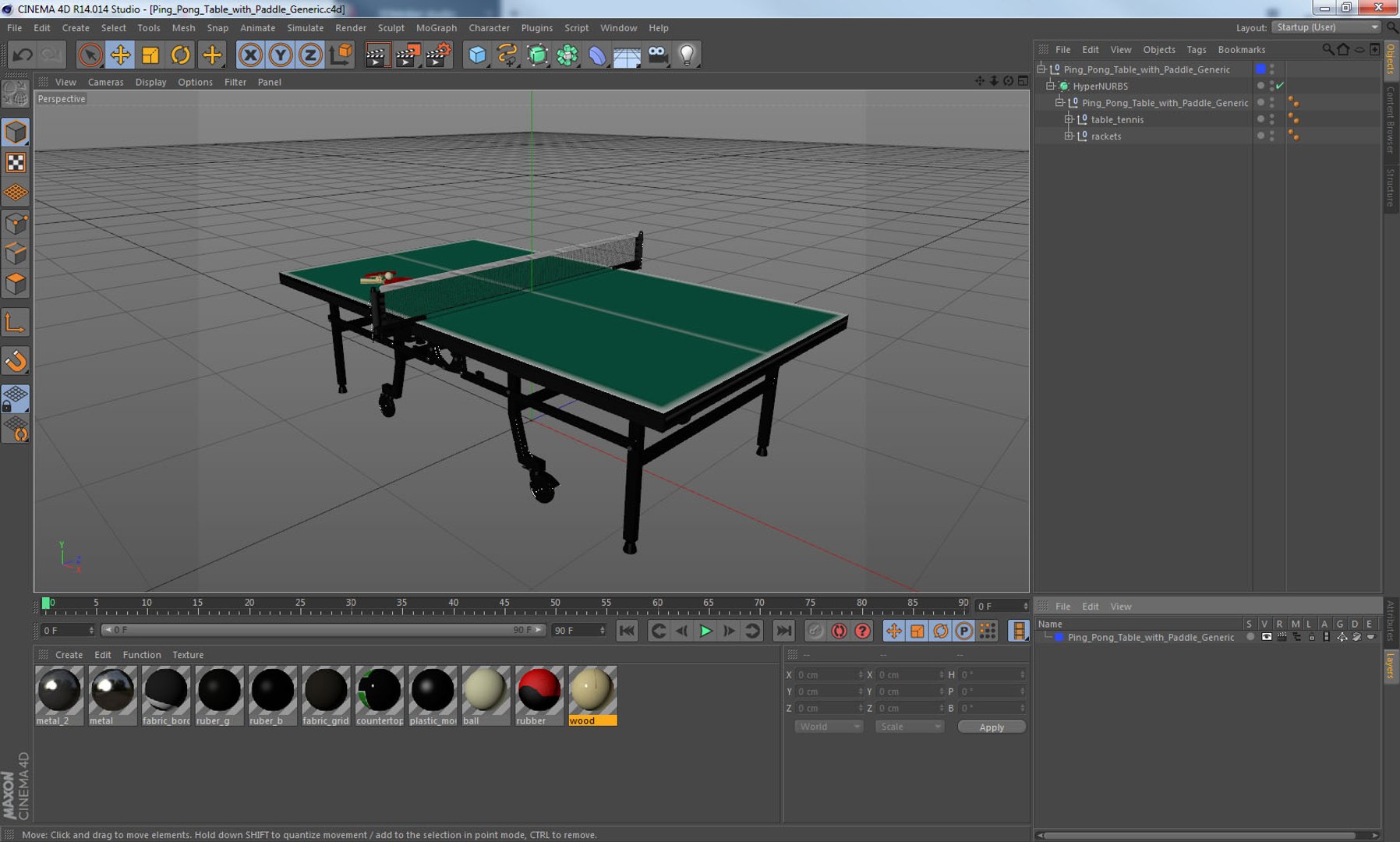Select the rubber material swatch
Screen dimensions: 1400x842
click(539, 695)
